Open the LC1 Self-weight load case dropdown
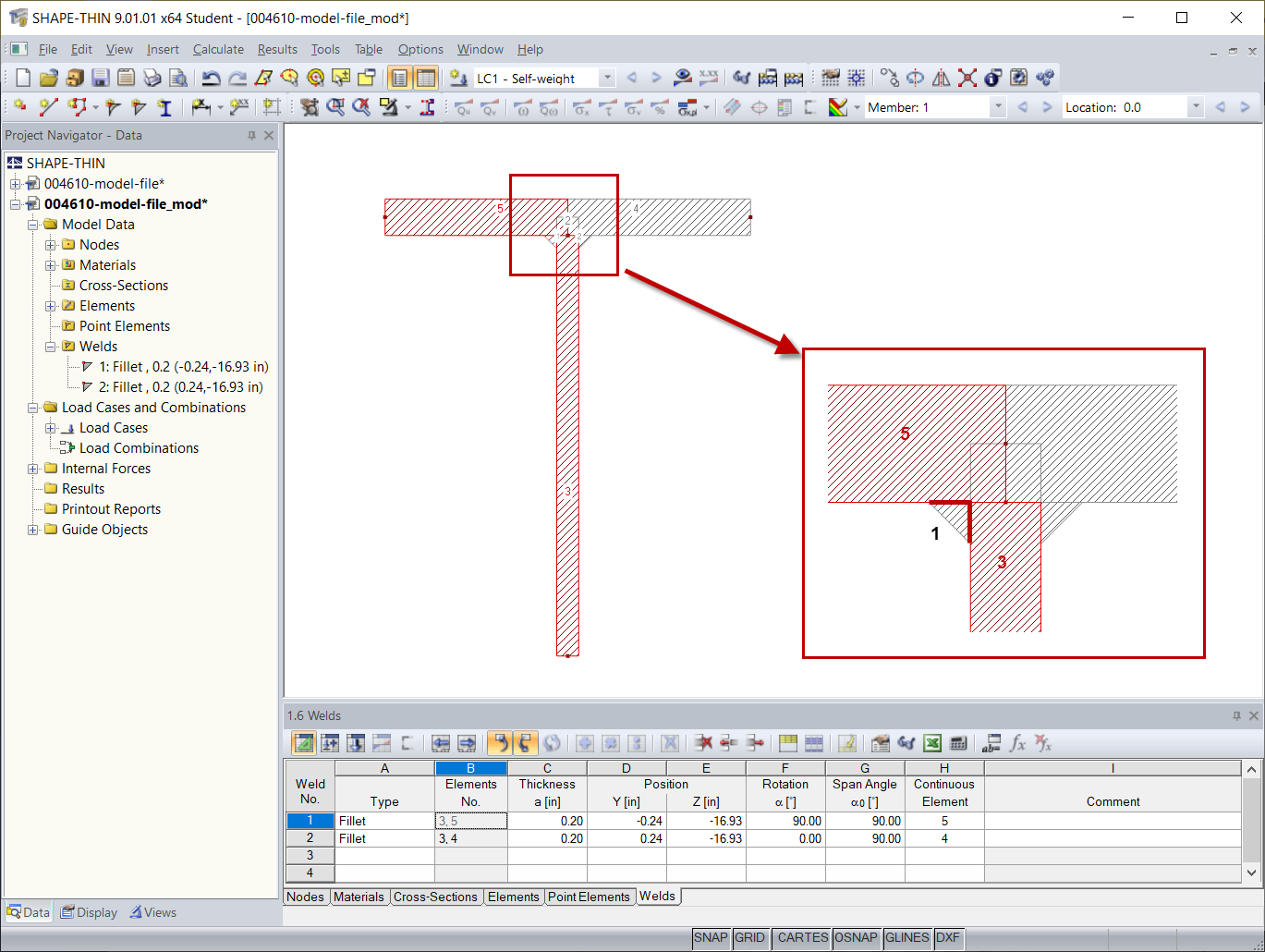1265x952 pixels. 607,78
